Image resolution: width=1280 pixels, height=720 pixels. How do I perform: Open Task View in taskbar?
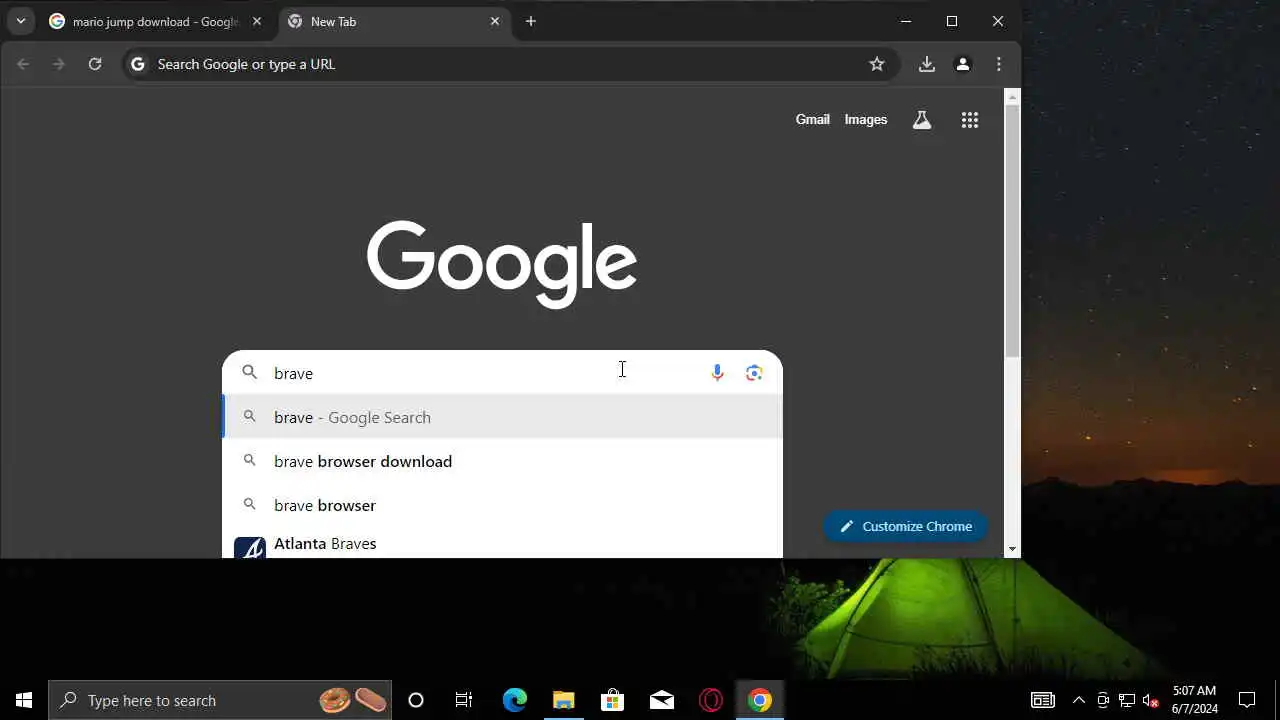[464, 700]
